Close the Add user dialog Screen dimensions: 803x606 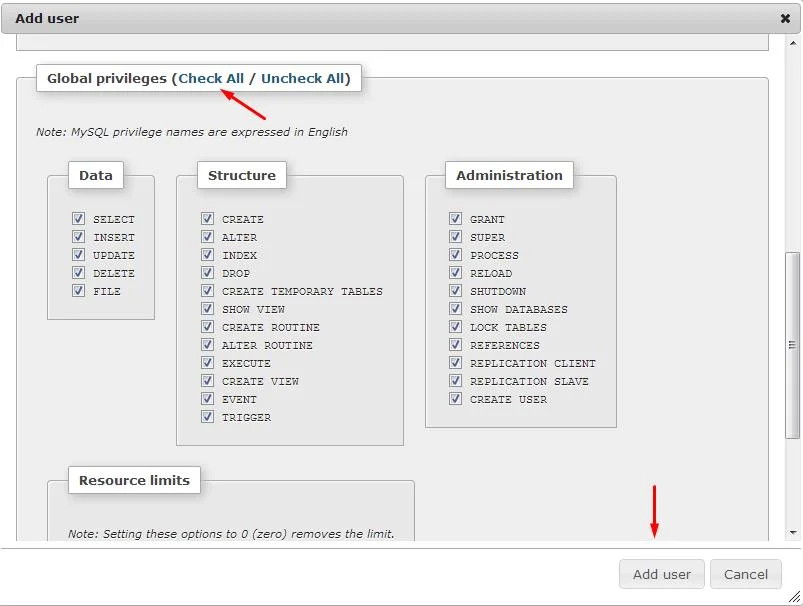pos(785,18)
